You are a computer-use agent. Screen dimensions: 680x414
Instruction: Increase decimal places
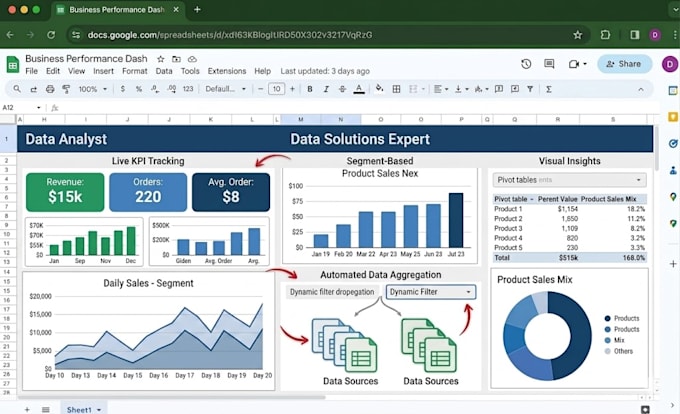coord(172,89)
